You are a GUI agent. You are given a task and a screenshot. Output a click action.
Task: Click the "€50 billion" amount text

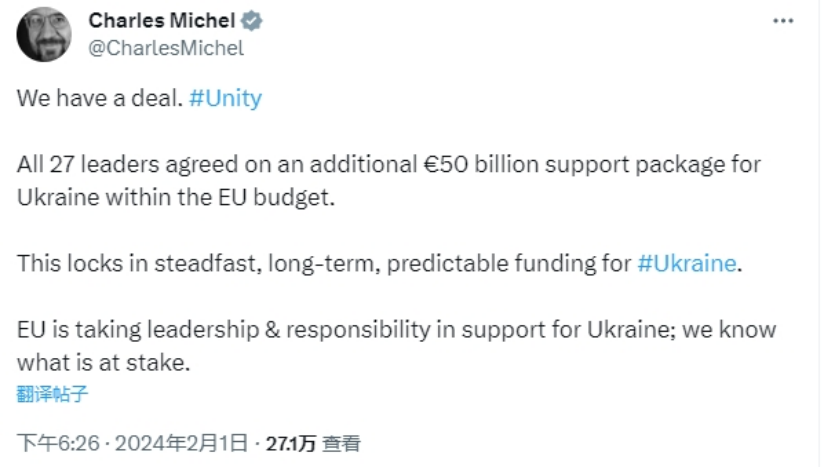(x=458, y=165)
